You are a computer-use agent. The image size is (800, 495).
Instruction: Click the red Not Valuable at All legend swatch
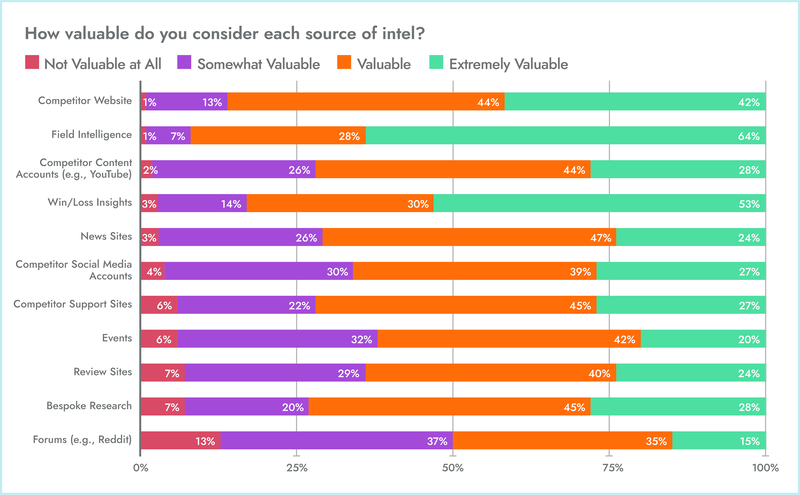pos(30,64)
